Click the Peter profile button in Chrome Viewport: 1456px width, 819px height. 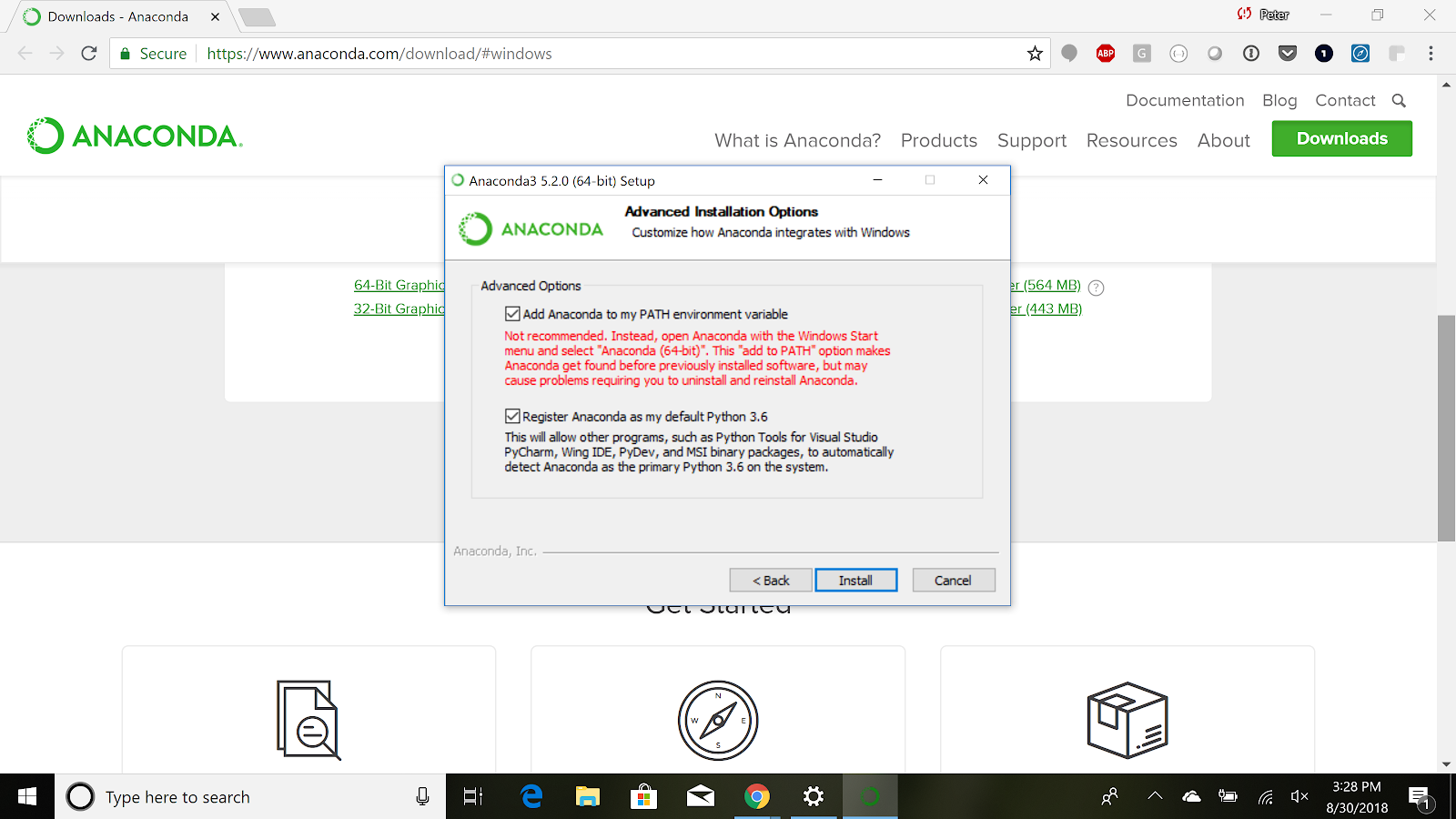(1263, 15)
